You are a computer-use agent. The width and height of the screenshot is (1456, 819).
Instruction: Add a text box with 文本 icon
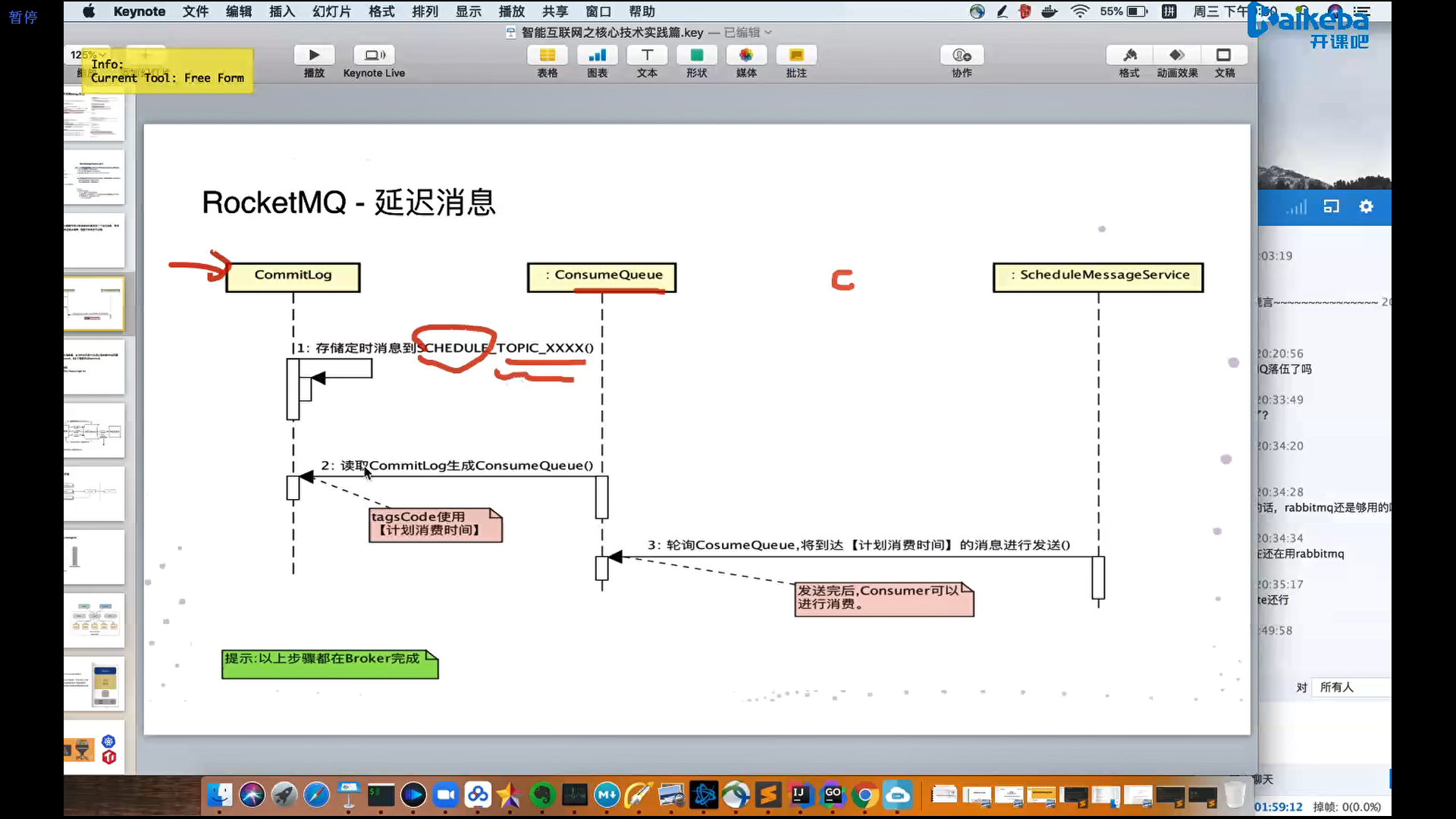click(647, 55)
